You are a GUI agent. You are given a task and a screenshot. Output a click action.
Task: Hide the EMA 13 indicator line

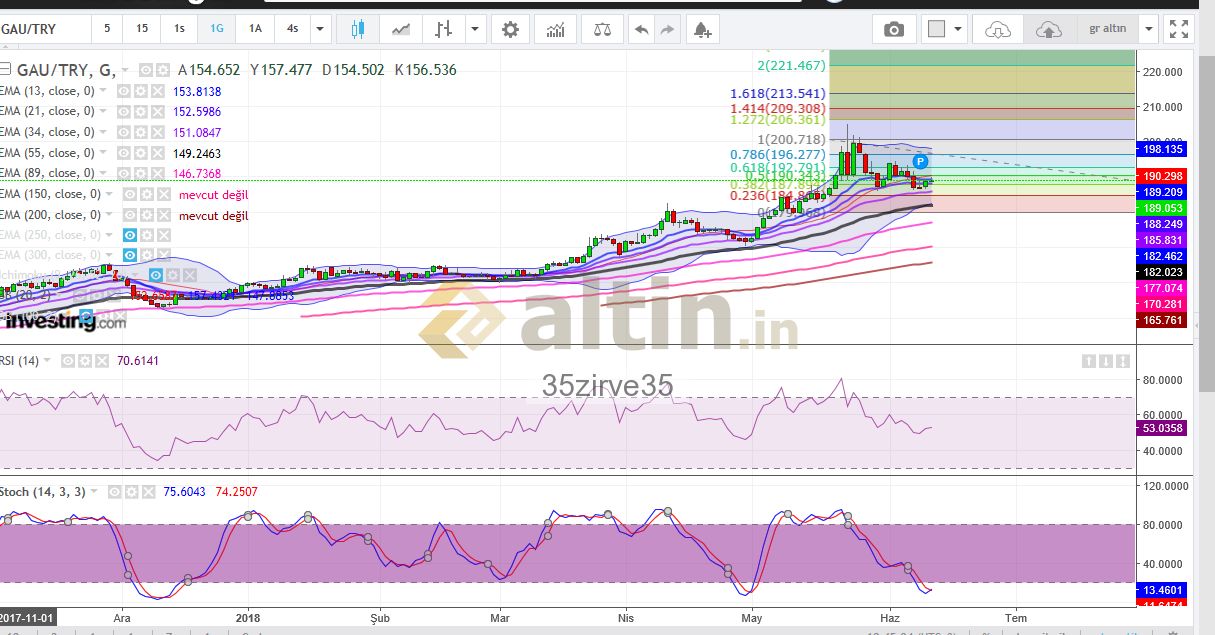coord(124,90)
